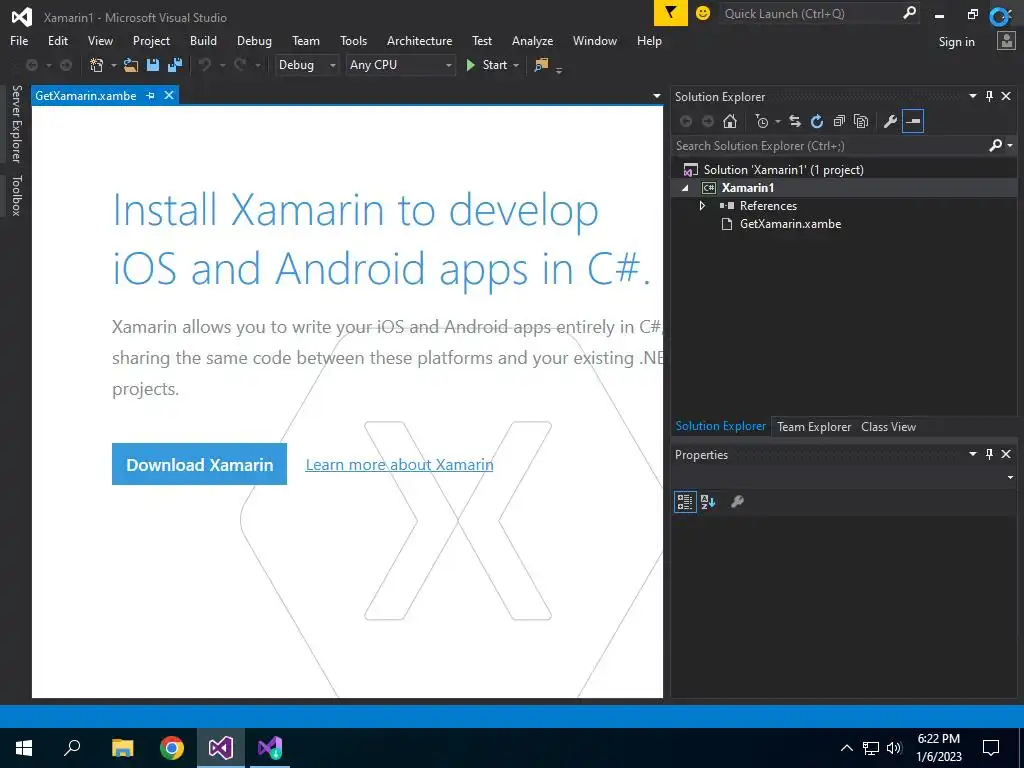This screenshot has height=768, width=1024.
Task: Toggle pin on GetXamarin.xambe tab
Action: [x=150, y=95]
